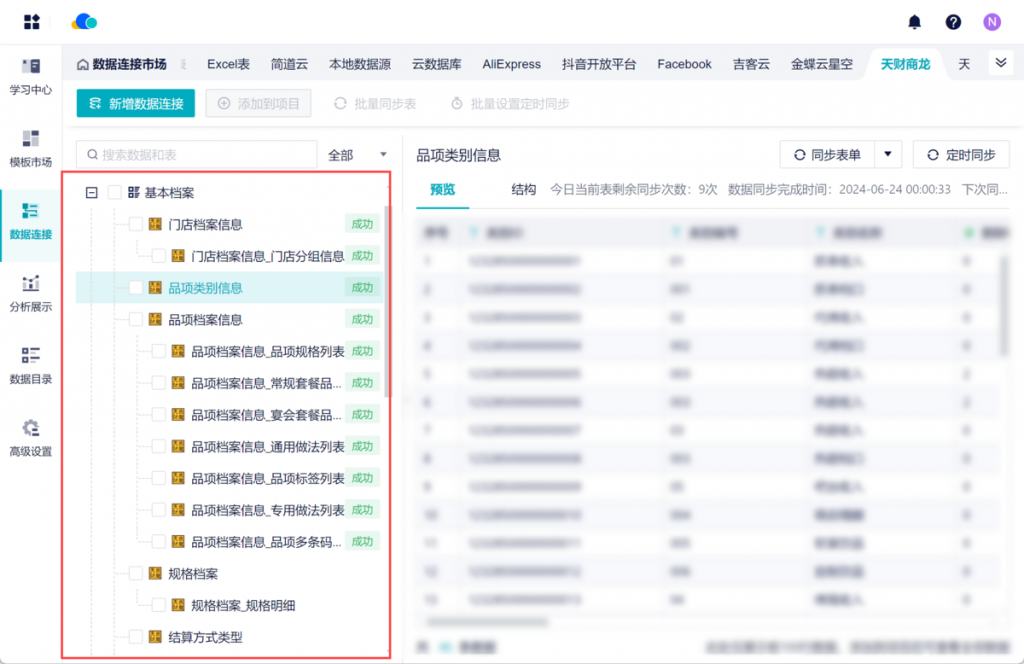Open the user avatar N

click(x=992, y=22)
